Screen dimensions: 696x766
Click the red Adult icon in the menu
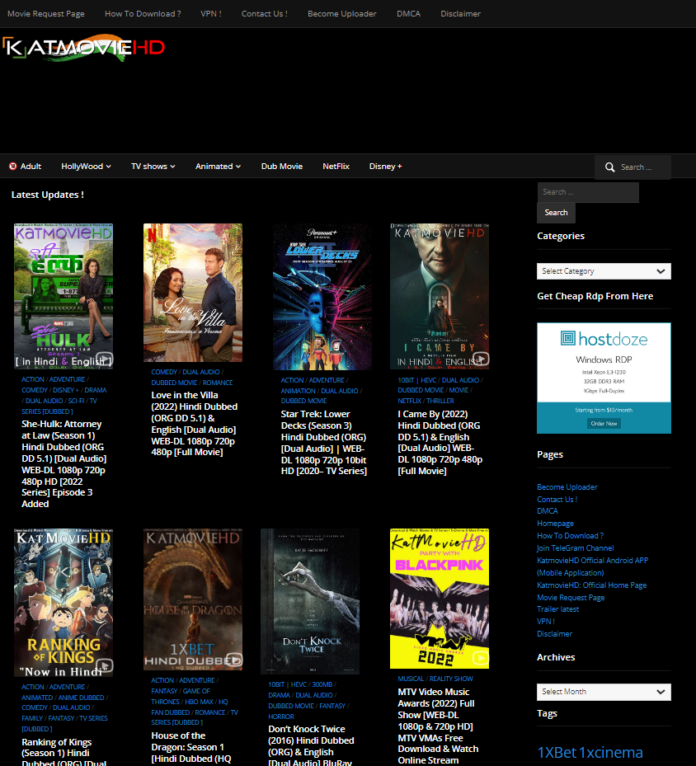click(13, 166)
